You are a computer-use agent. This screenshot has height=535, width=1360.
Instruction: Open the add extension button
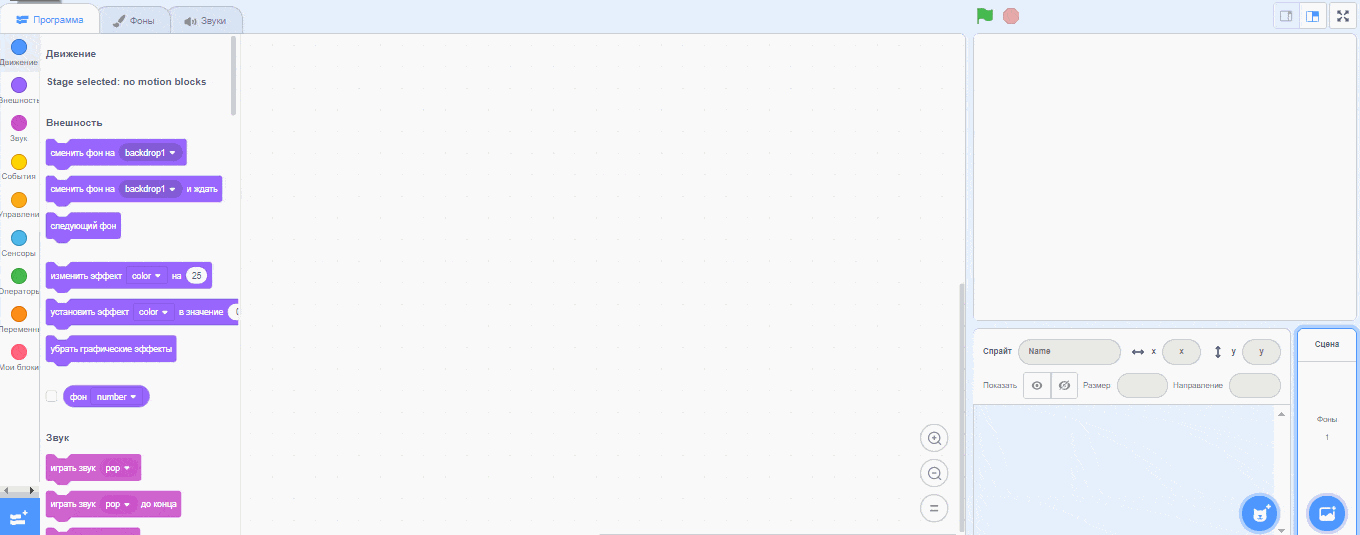19,516
